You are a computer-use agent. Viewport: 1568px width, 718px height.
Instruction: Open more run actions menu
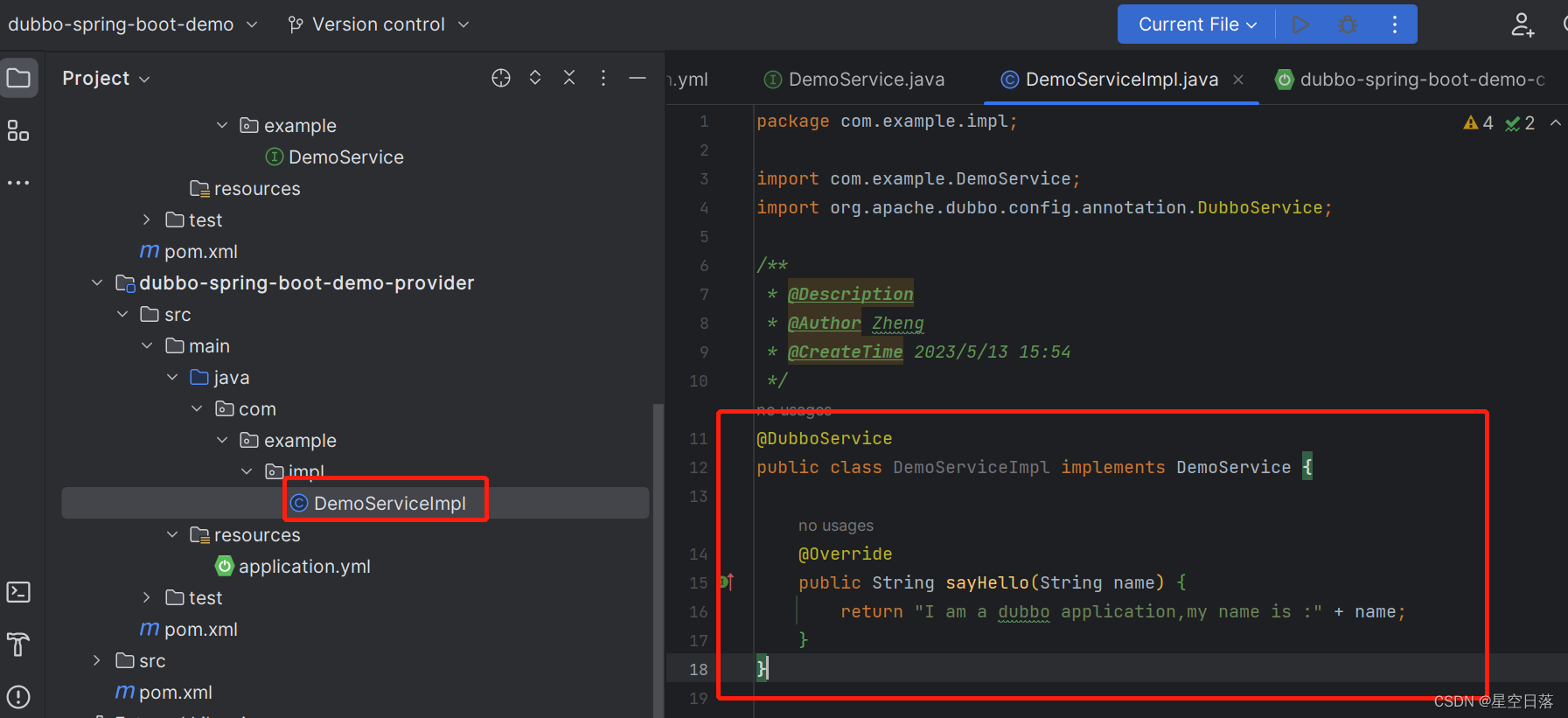(1395, 24)
